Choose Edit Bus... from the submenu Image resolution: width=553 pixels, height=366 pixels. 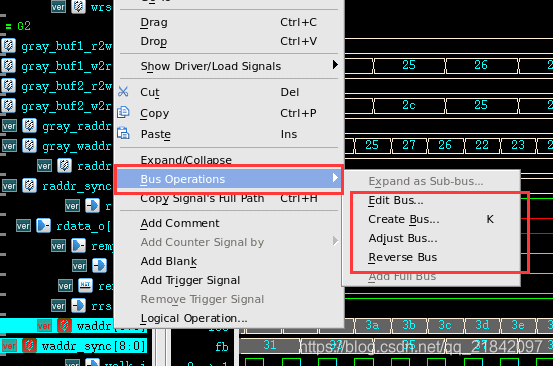tap(396, 200)
